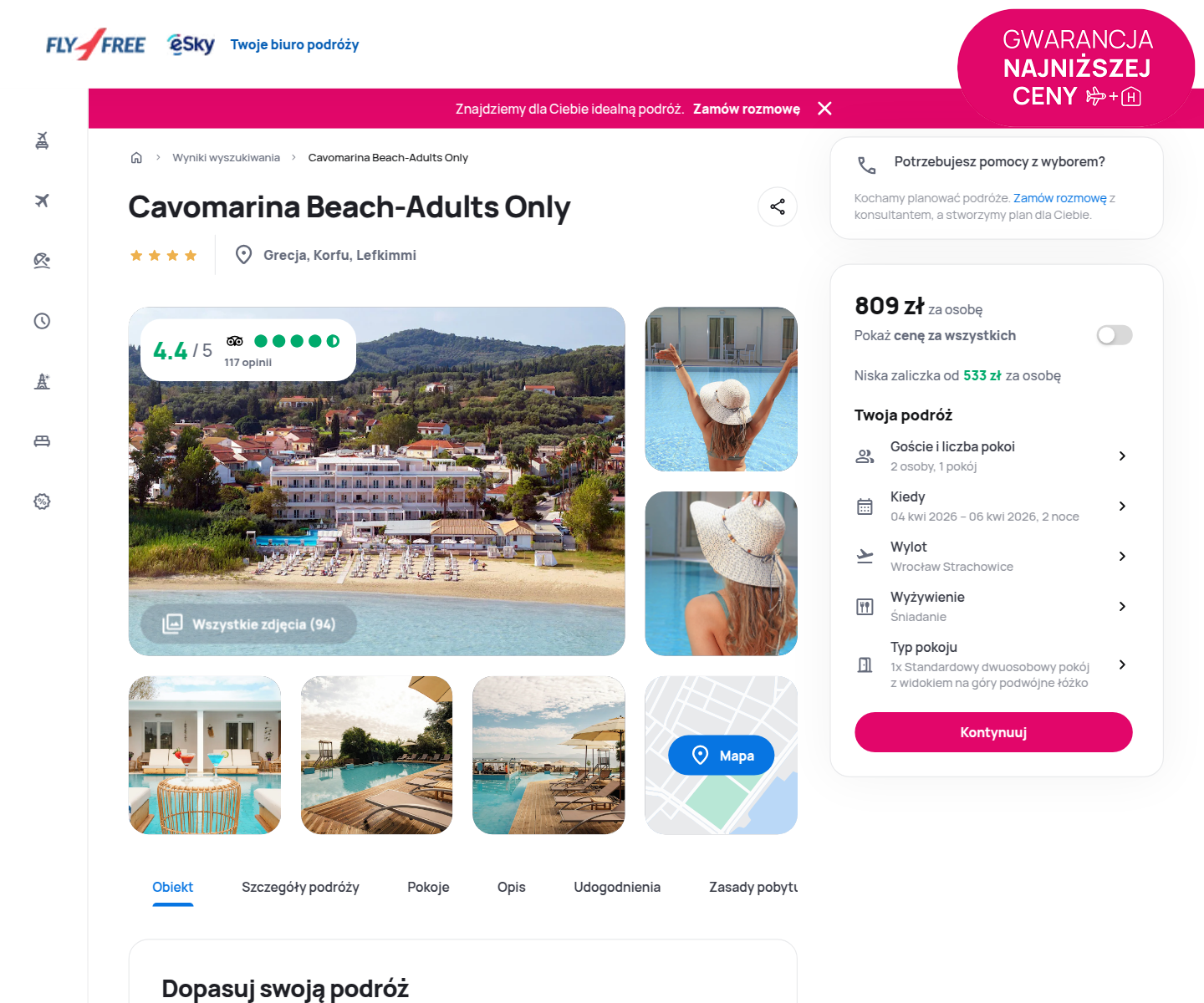Close the pink 'Zamów rozmowę' banner

click(x=824, y=109)
